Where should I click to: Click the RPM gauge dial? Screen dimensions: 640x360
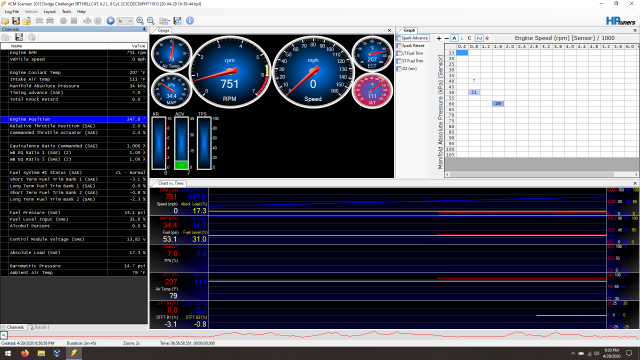pyautogui.click(x=230, y=72)
